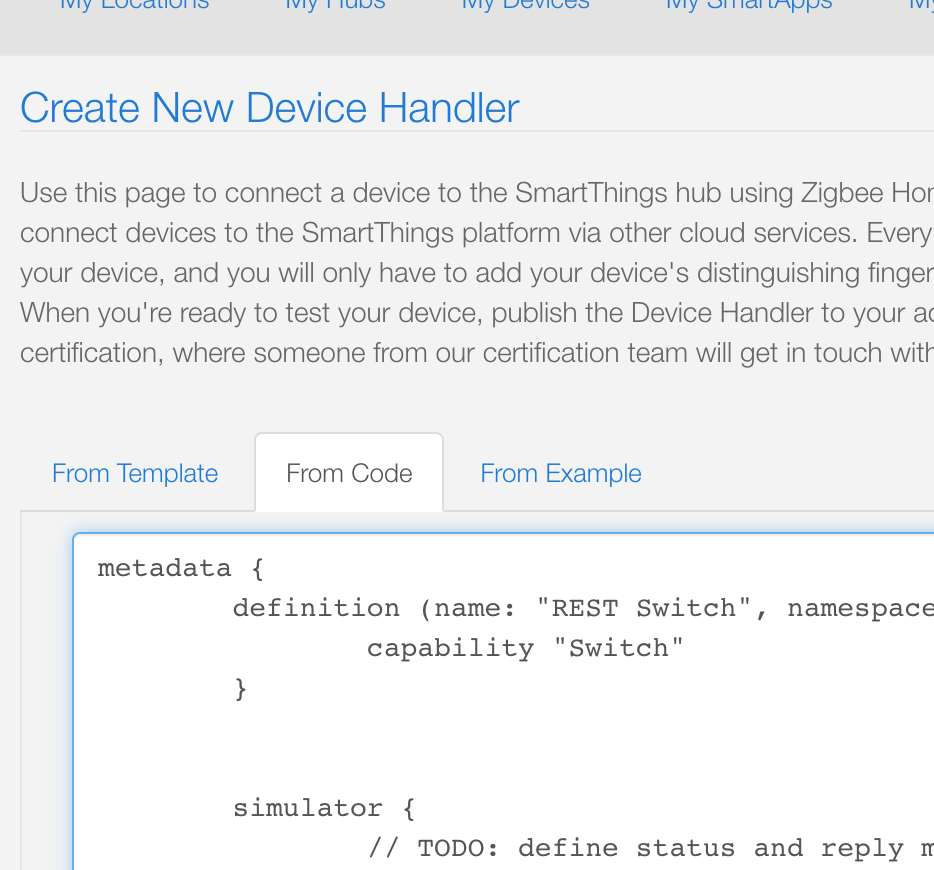This screenshot has height=870, width=934.
Task: Place cursor on the capability "Switch" line
Action: click(x=525, y=648)
